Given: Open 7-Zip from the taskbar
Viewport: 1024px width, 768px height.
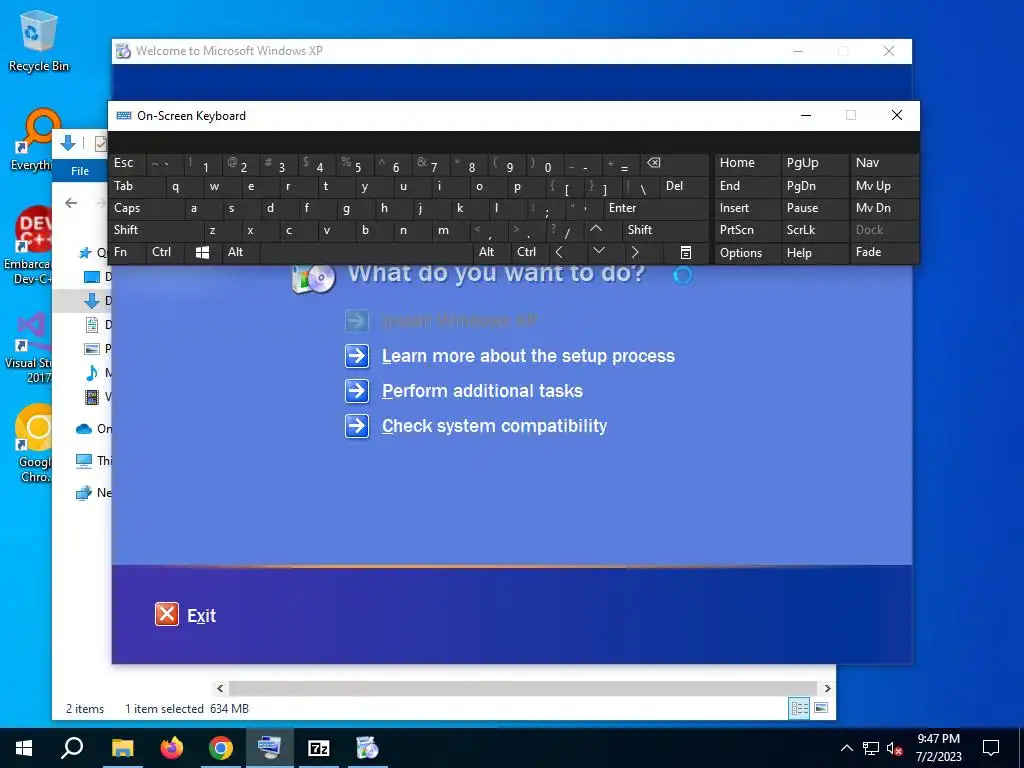Looking at the screenshot, I should coord(319,748).
